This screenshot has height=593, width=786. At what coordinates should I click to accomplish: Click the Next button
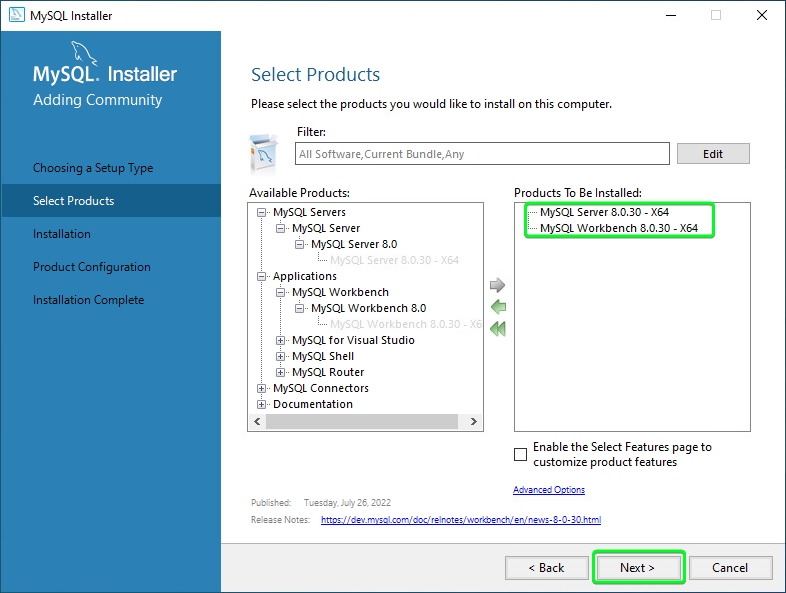click(x=637, y=568)
